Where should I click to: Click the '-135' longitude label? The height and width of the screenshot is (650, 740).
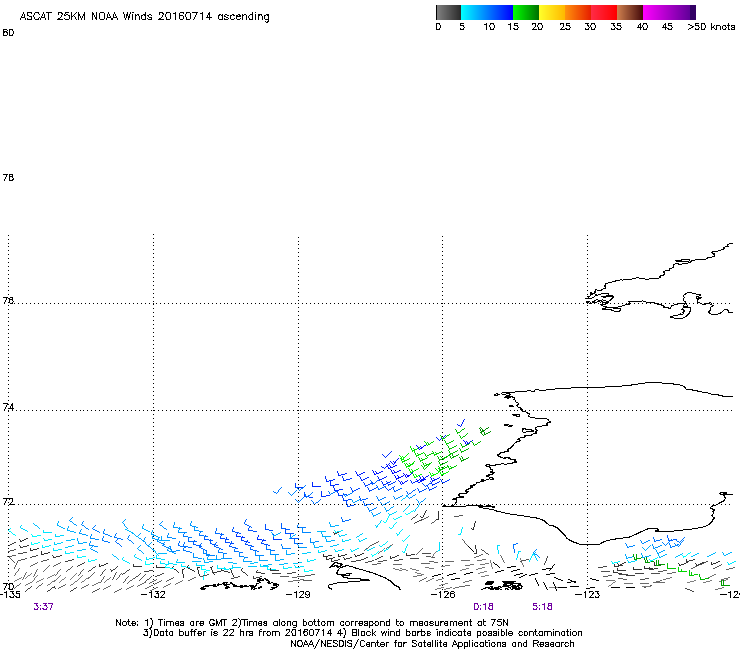10,594
